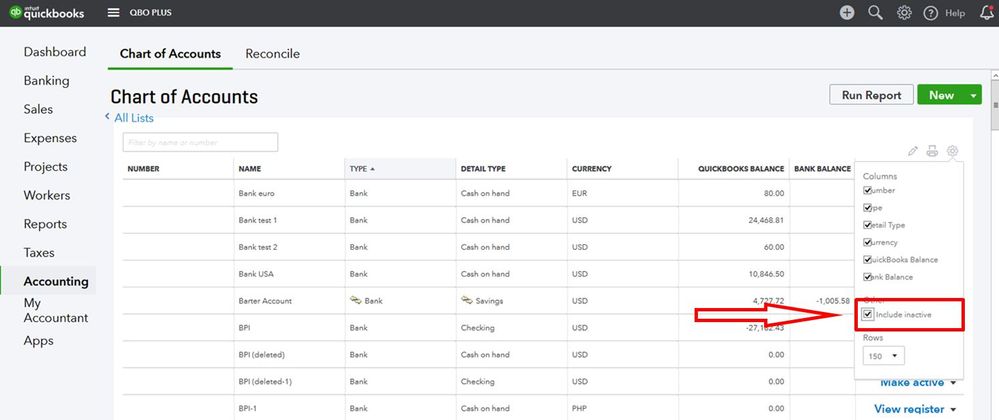Click the table settings gear icon
Viewport: 999px width, 420px height.
[952, 151]
